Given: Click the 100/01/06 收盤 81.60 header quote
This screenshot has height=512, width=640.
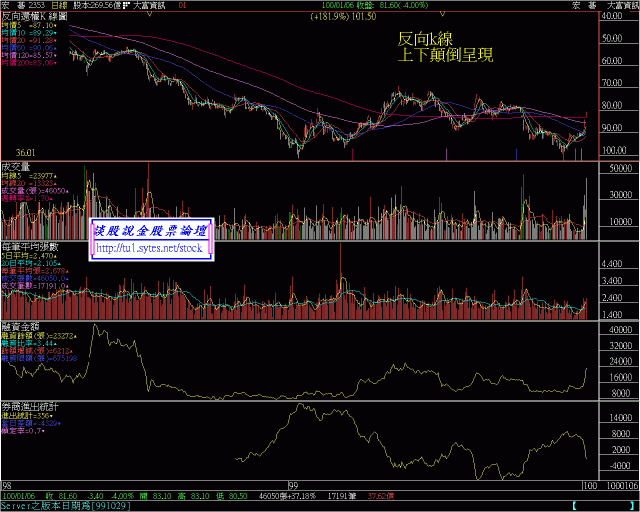Looking at the screenshot, I should click(375, 5).
